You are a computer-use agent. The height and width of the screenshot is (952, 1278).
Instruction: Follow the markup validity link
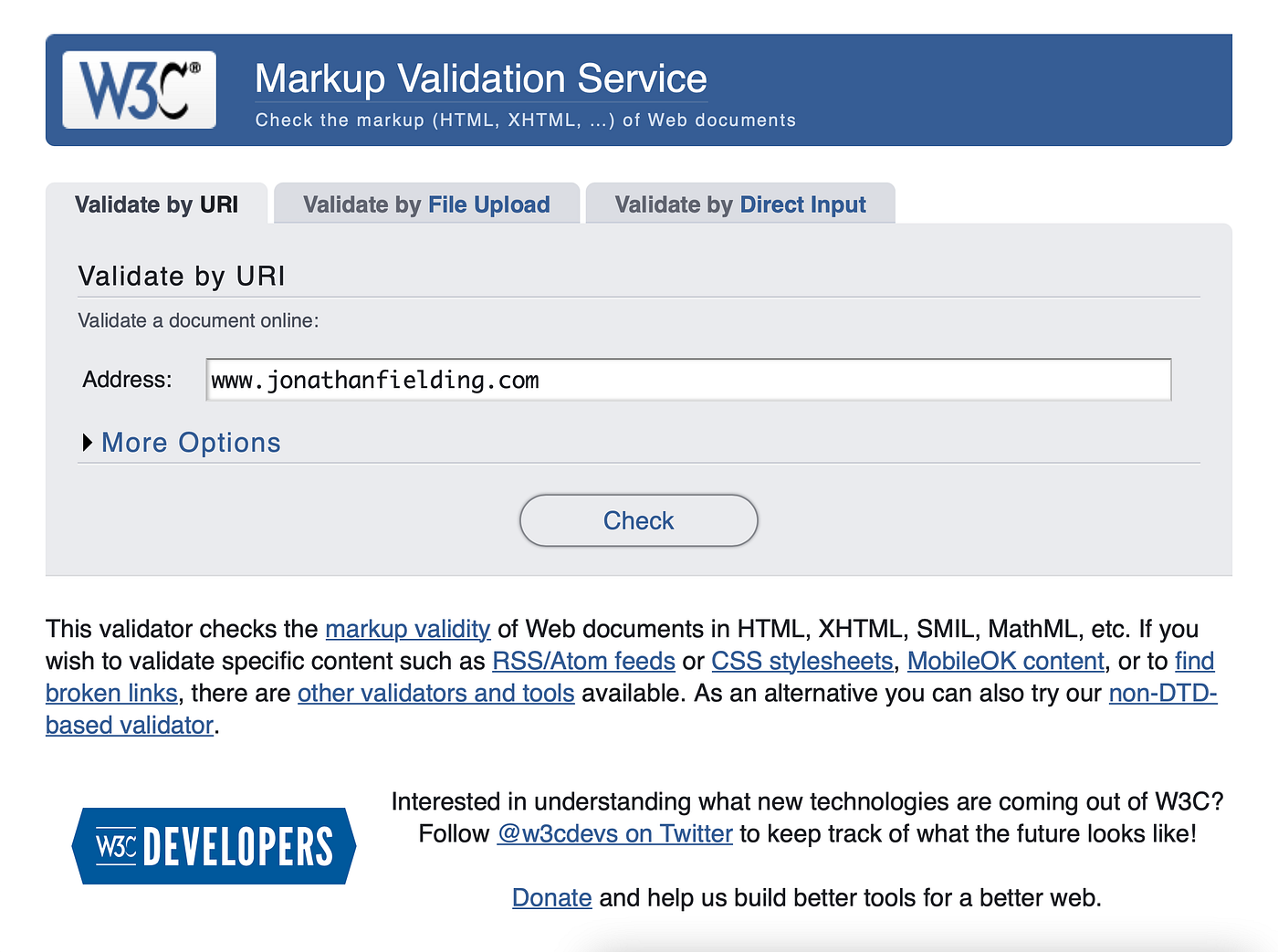coord(407,629)
